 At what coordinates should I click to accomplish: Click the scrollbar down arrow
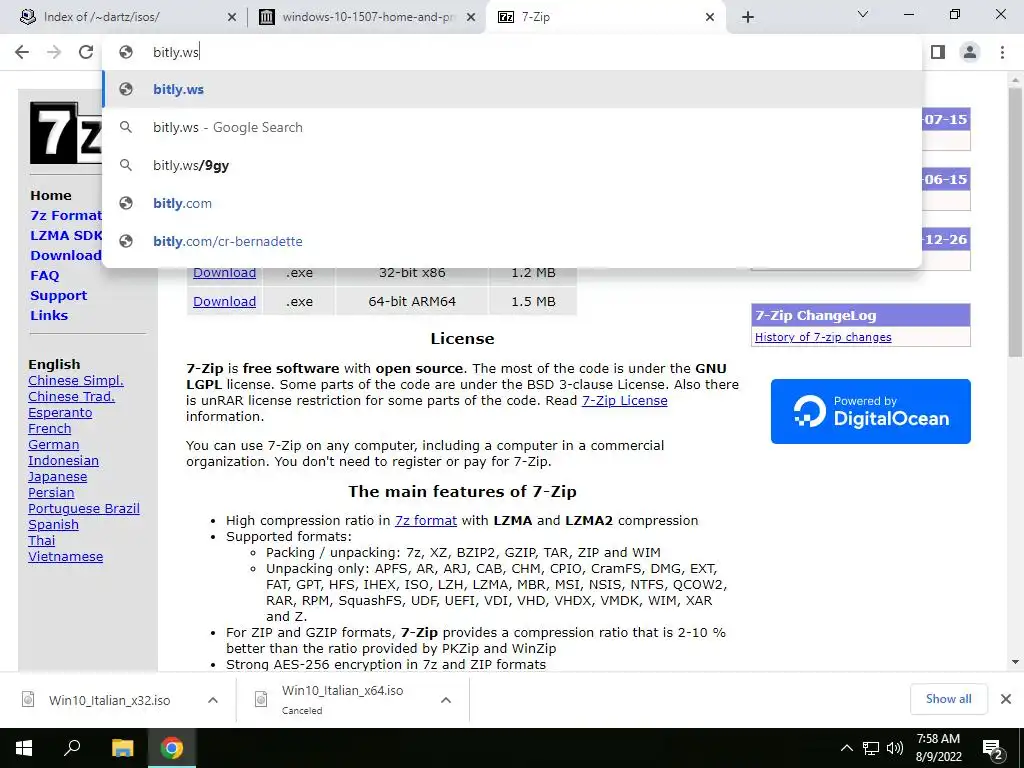click(1015, 662)
